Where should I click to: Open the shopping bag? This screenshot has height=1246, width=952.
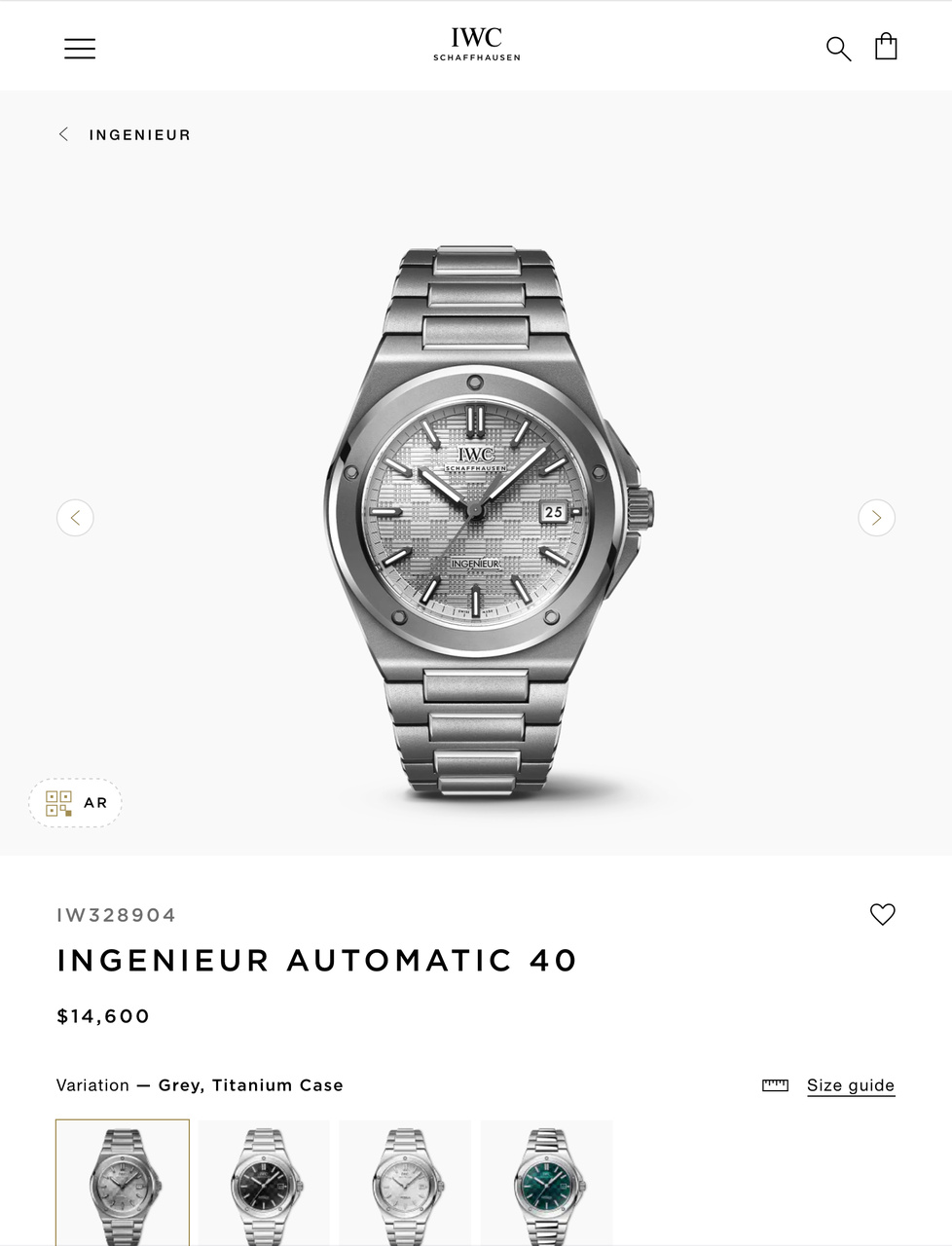tap(886, 47)
